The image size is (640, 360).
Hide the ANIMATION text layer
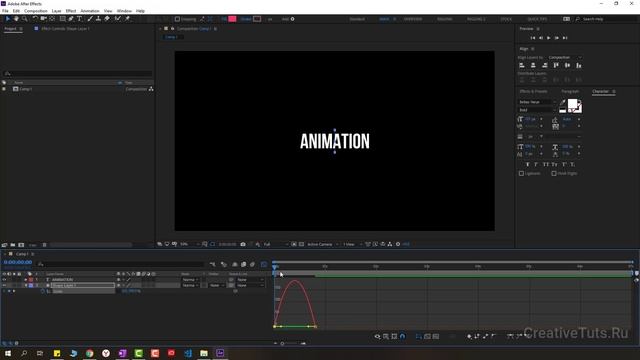pos(4,280)
